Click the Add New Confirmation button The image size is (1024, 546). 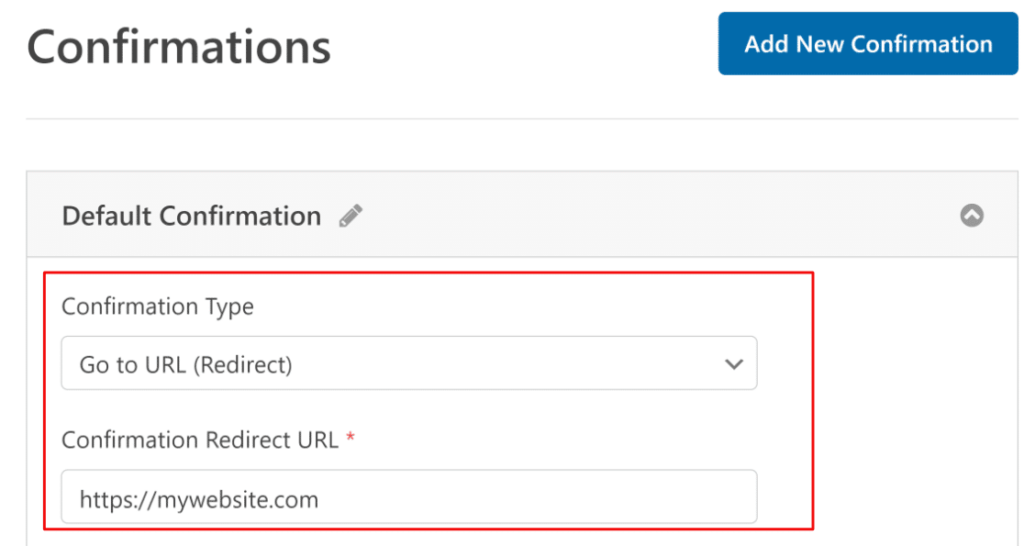[x=867, y=44]
